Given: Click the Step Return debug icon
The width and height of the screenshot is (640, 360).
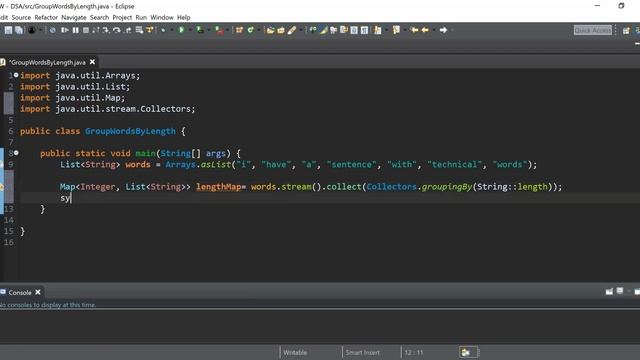Looking at the screenshot, I should (x=128, y=30).
